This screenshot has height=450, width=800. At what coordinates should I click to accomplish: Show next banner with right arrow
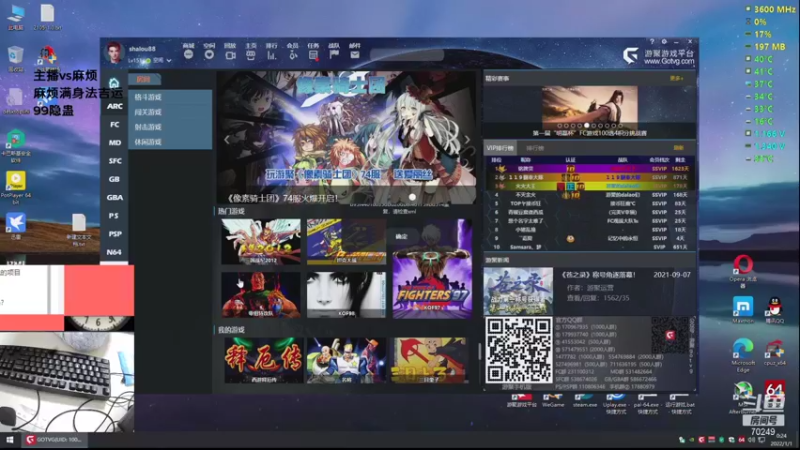tap(467, 139)
